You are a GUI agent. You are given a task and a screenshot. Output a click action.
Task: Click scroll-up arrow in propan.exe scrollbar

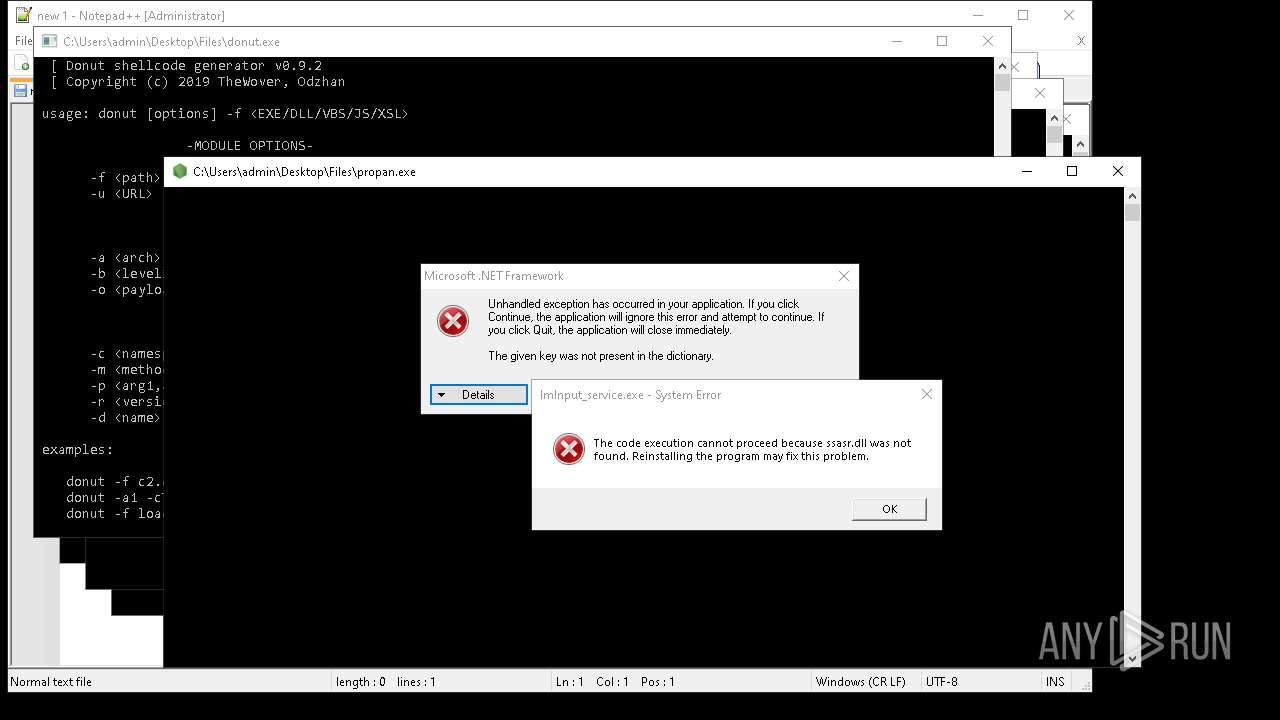(1132, 195)
